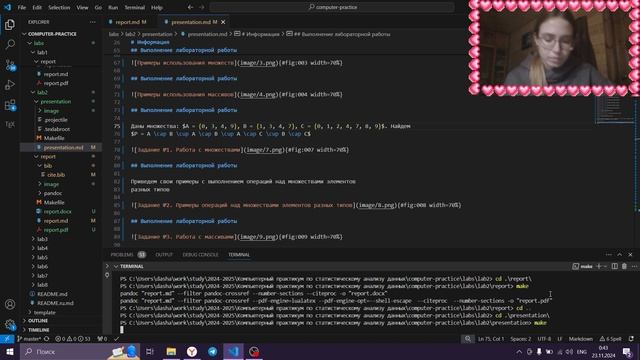Open the Edit menu
Viewport: 640px width, 360px height.
pos(37,7)
